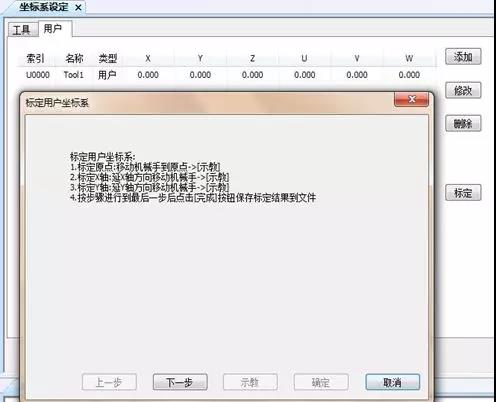Click the 删除 button
This screenshot has height=402, width=496.
pos(463,123)
